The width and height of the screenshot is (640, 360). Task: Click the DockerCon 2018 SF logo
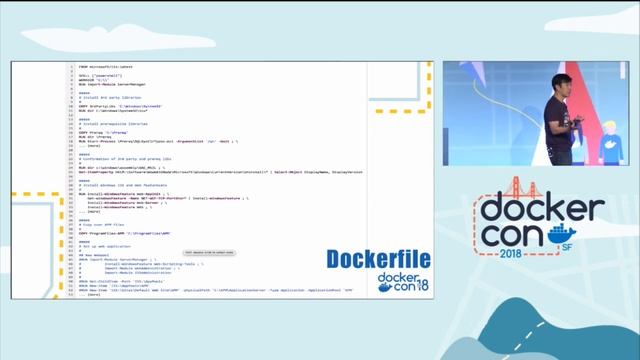pos(539,217)
